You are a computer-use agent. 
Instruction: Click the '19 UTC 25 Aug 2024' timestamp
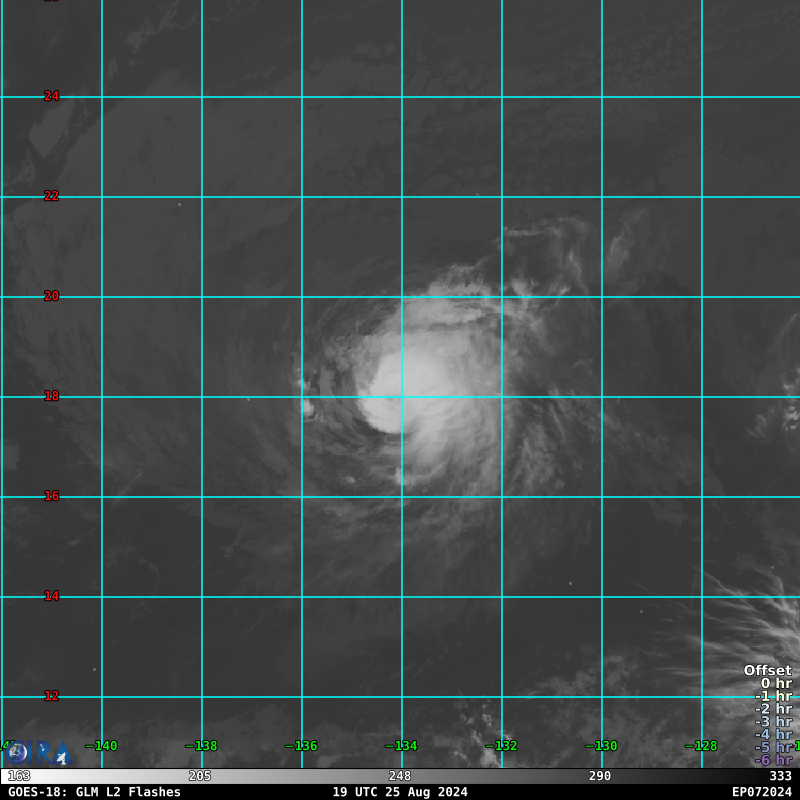click(400, 792)
